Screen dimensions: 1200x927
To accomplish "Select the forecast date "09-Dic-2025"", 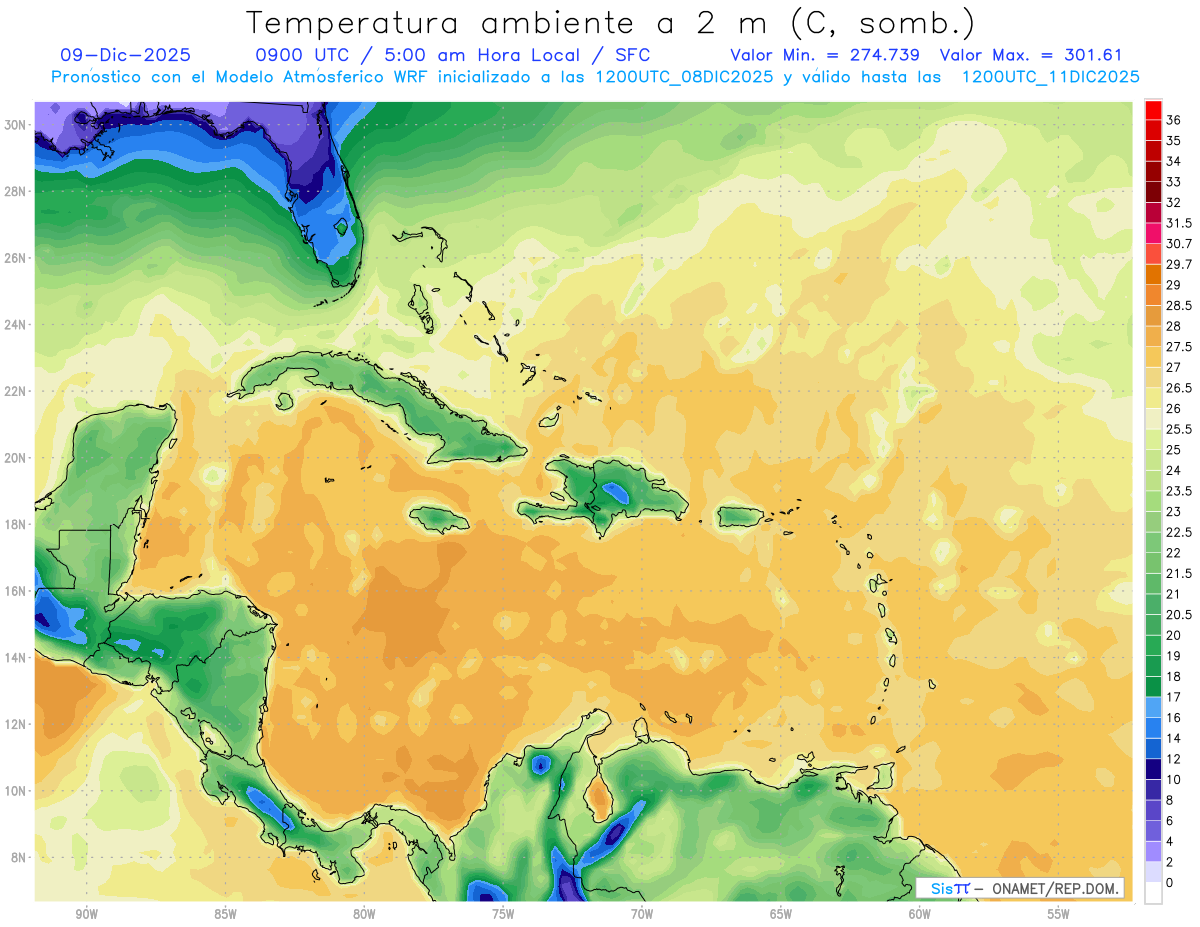I will point(125,55).
